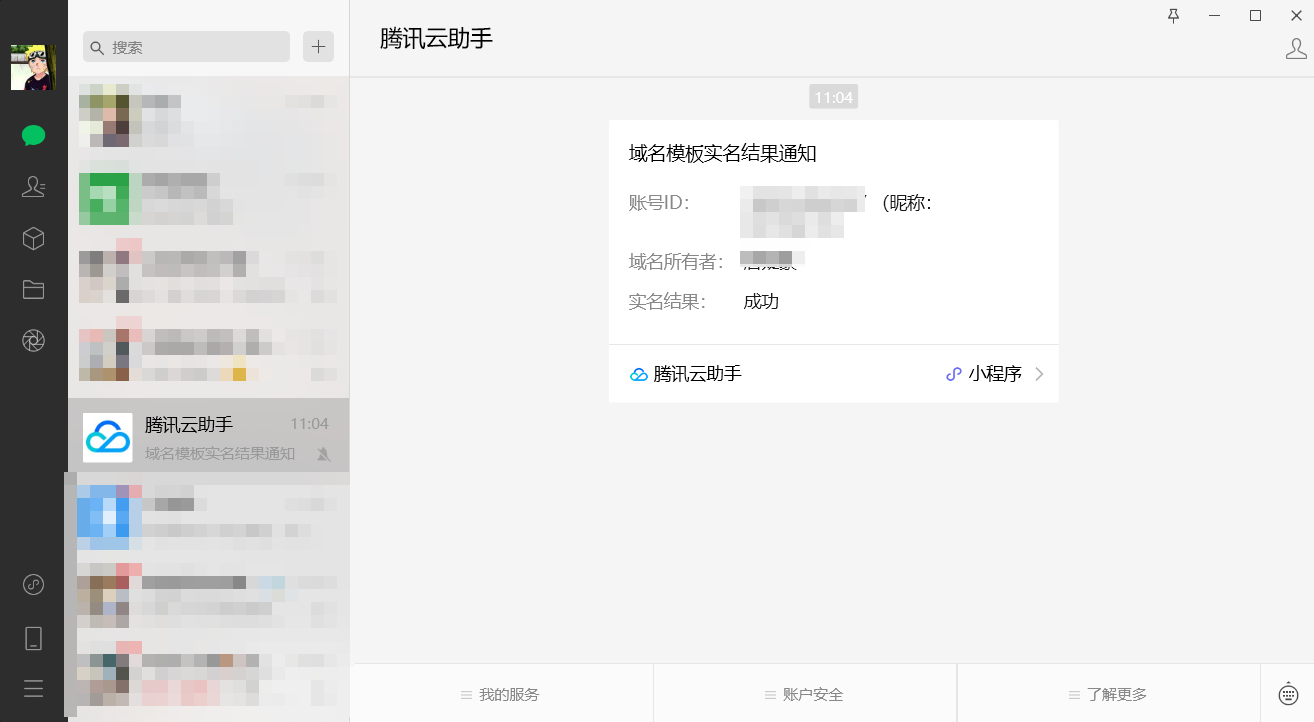Screen dimensions: 1314x722
Task: Switch to keyboard input with the keyboard icon
Action: pos(1288,693)
